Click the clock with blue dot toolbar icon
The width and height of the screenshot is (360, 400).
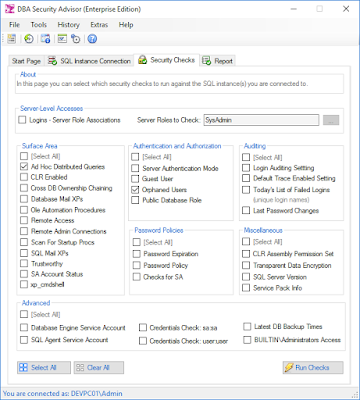[x=76, y=39]
